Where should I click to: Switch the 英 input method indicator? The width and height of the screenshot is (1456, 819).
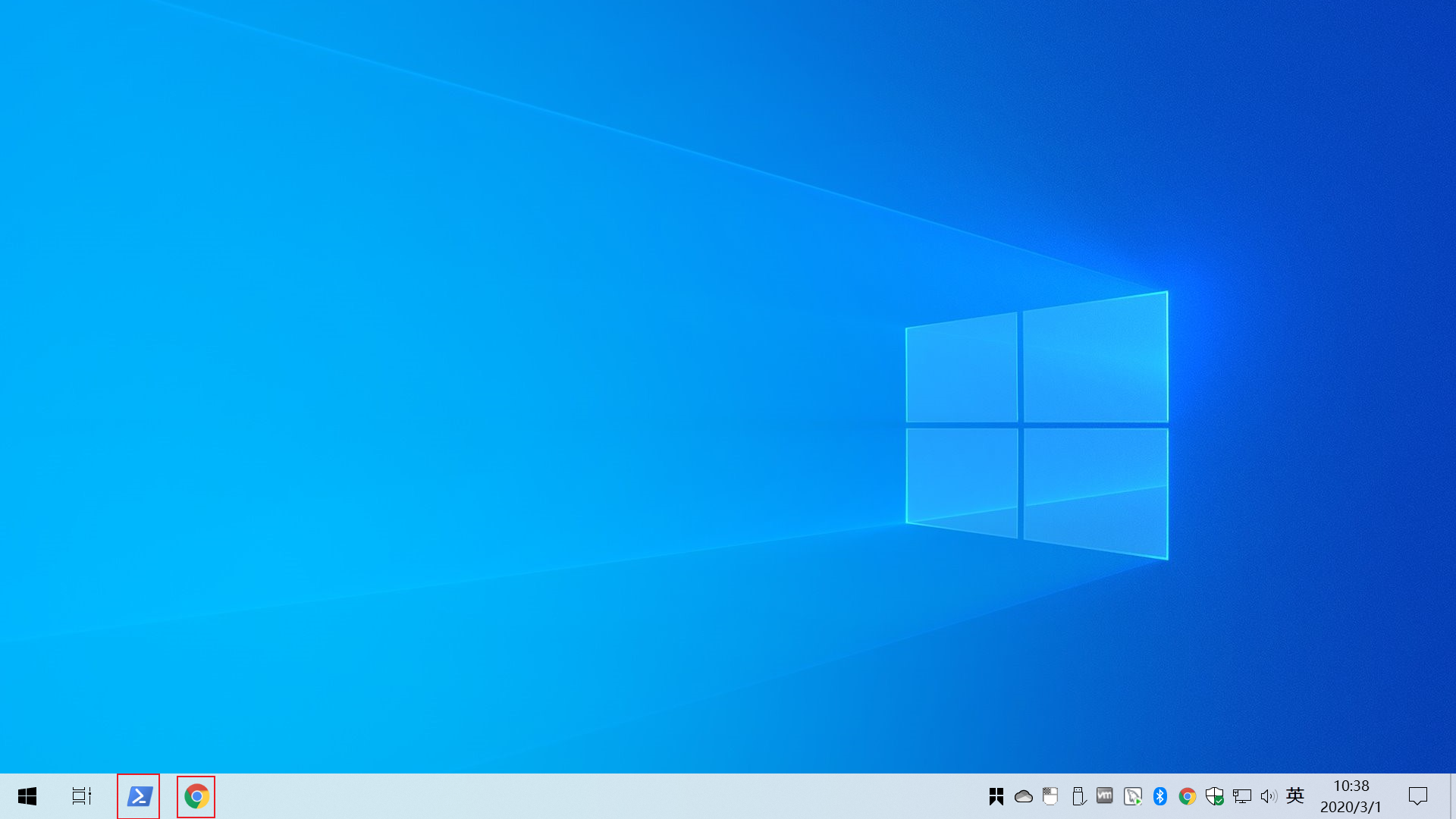1295,795
